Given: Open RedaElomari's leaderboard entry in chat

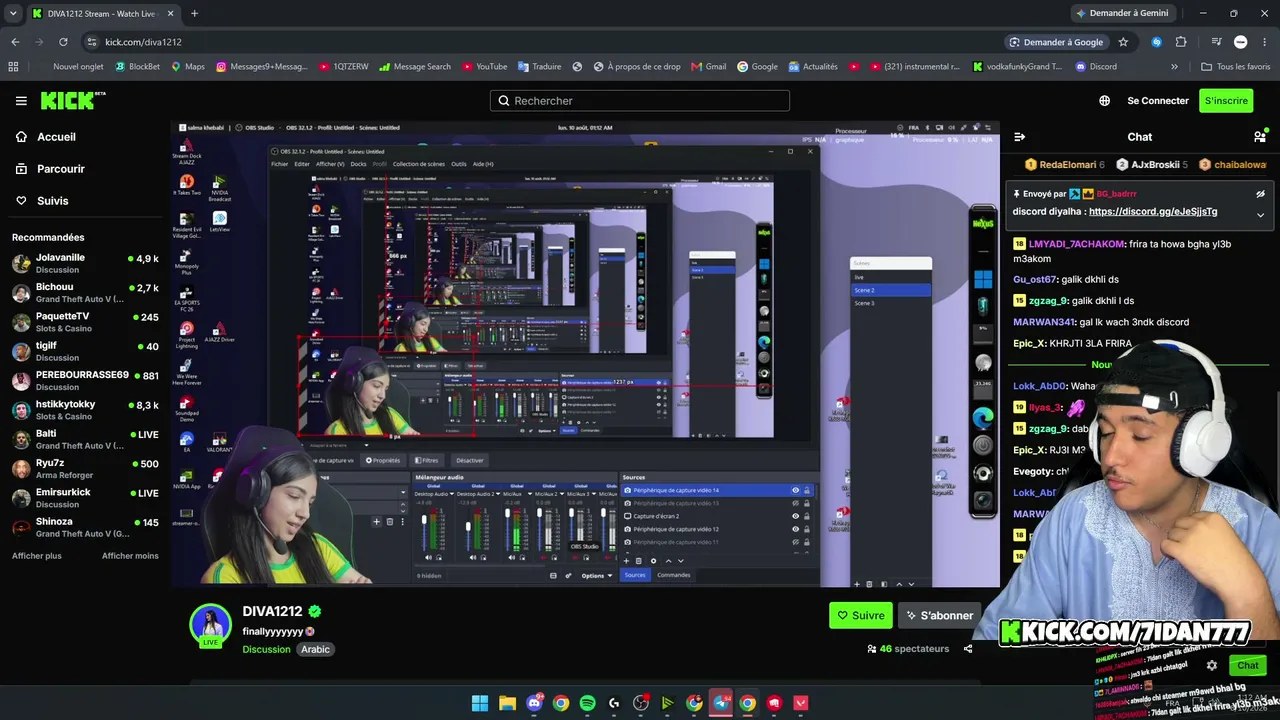Looking at the screenshot, I should click(1065, 165).
